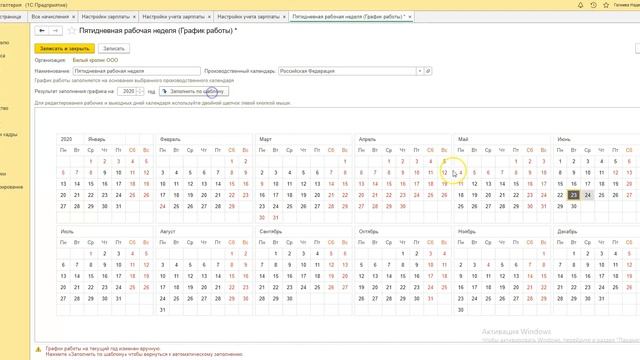This screenshot has width=640, height=360.
Task: Select December 9 in the calendar
Action: (x=588, y=265)
